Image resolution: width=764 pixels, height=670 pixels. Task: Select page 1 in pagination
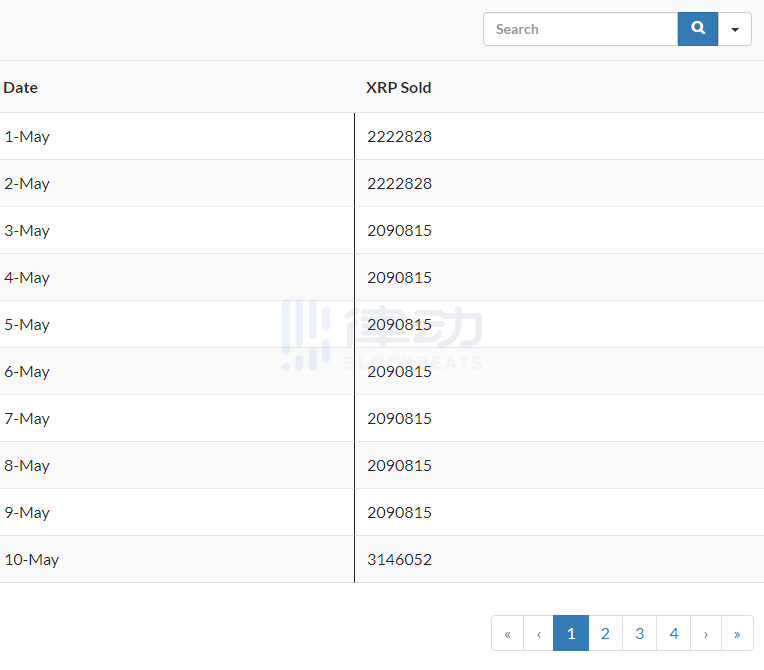(x=571, y=633)
